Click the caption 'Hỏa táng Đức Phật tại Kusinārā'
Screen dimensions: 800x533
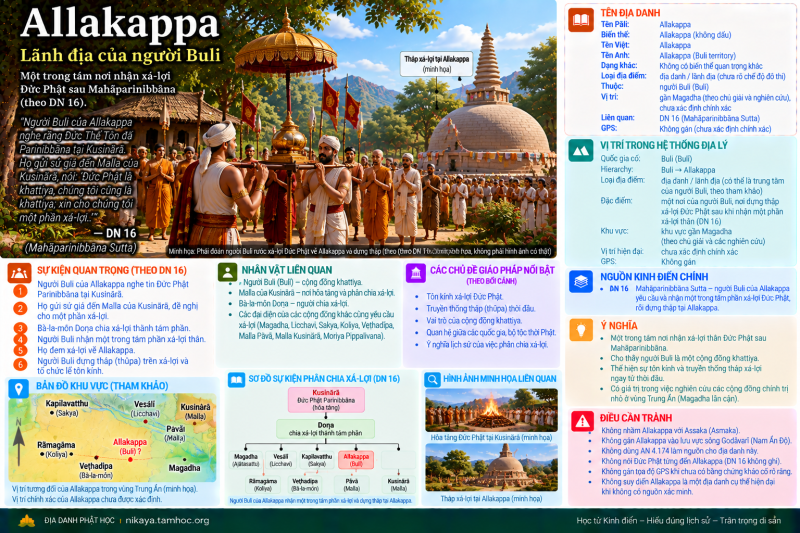(491, 438)
